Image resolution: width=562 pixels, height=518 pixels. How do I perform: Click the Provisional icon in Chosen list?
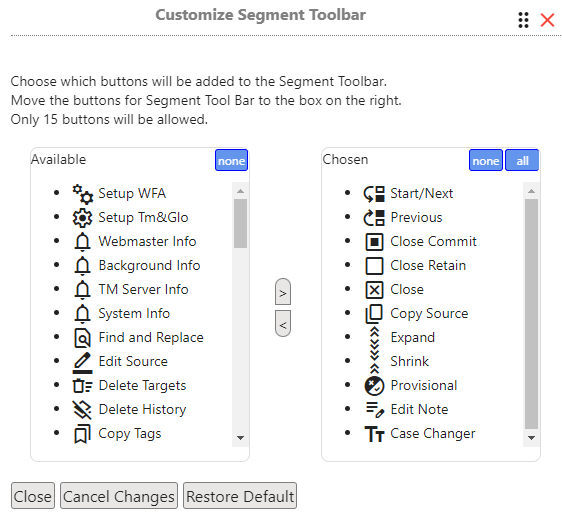coord(374,386)
